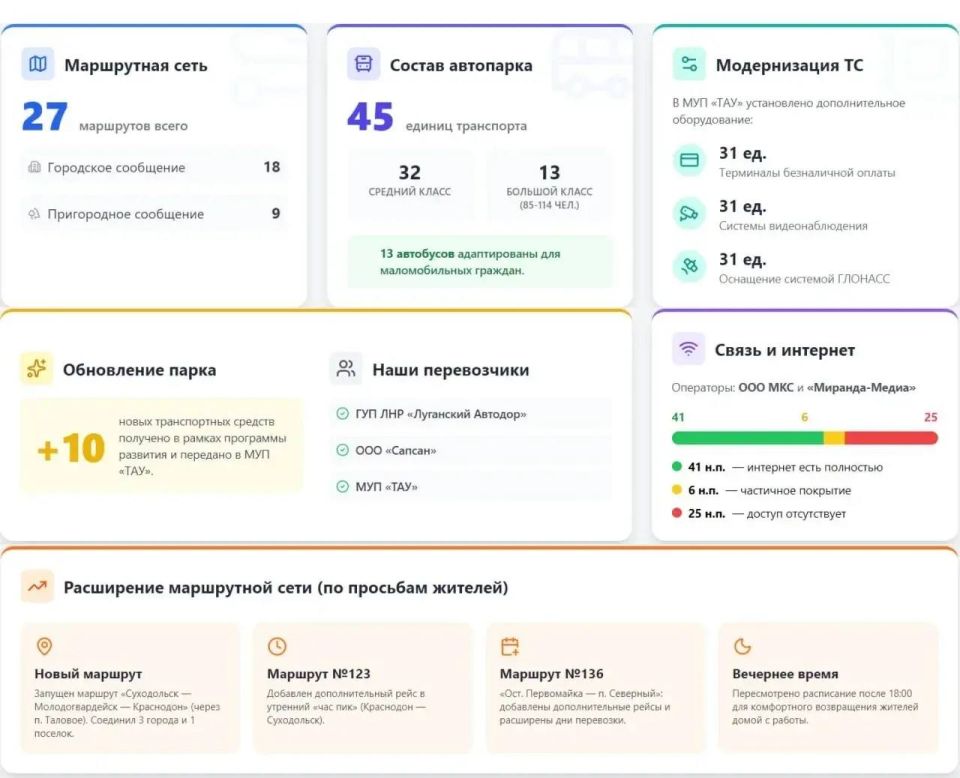Click the card icon for payment terminals
The height and width of the screenshot is (778, 960).
pyautogui.click(x=689, y=160)
